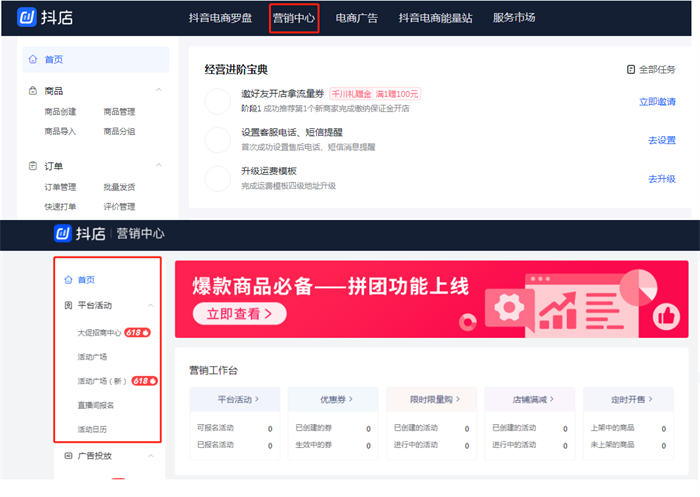Open 评价管理 in the sidebar
The height and width of the screenshot is (497, 700).
119,206
